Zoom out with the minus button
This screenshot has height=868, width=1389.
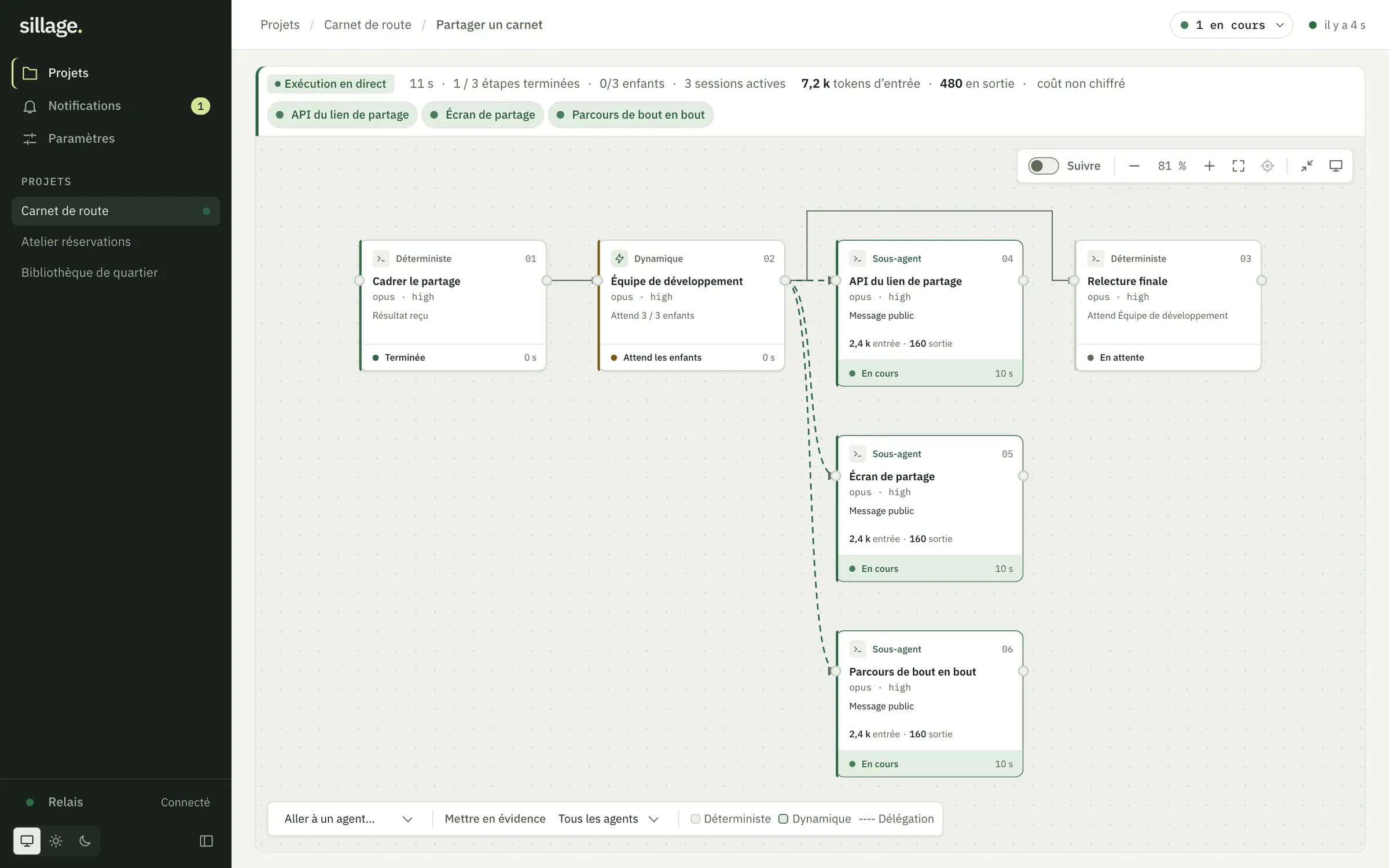click(1134, 166)
